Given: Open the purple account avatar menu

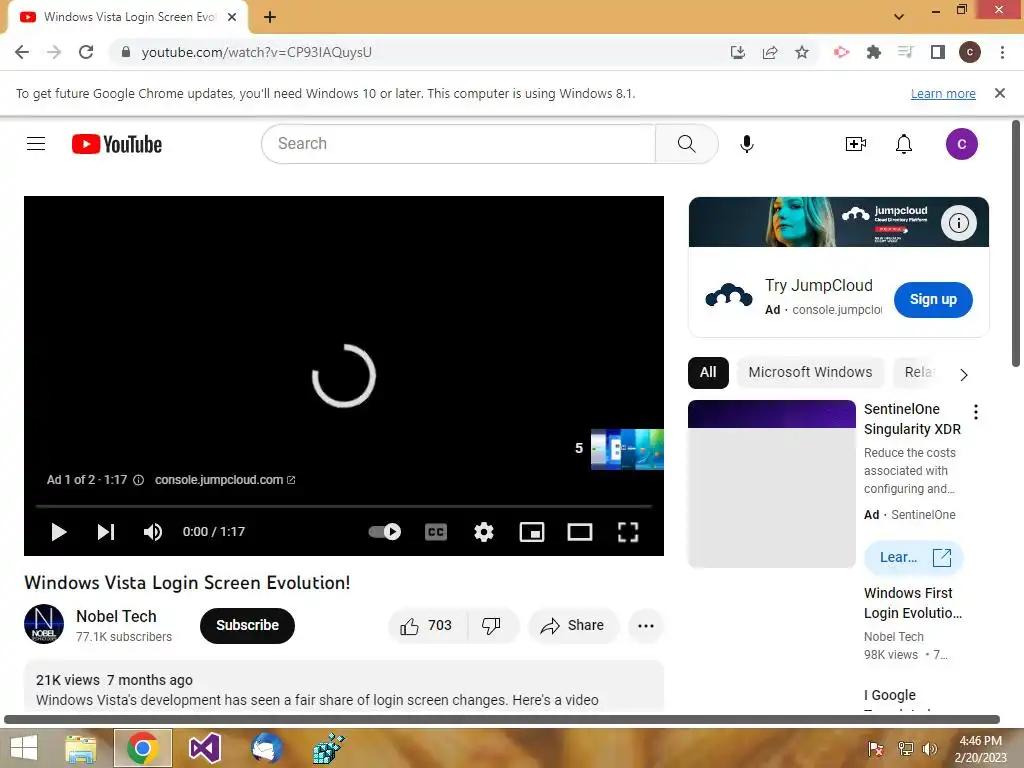Looking at the screenshot, I should tap(962, 144).
